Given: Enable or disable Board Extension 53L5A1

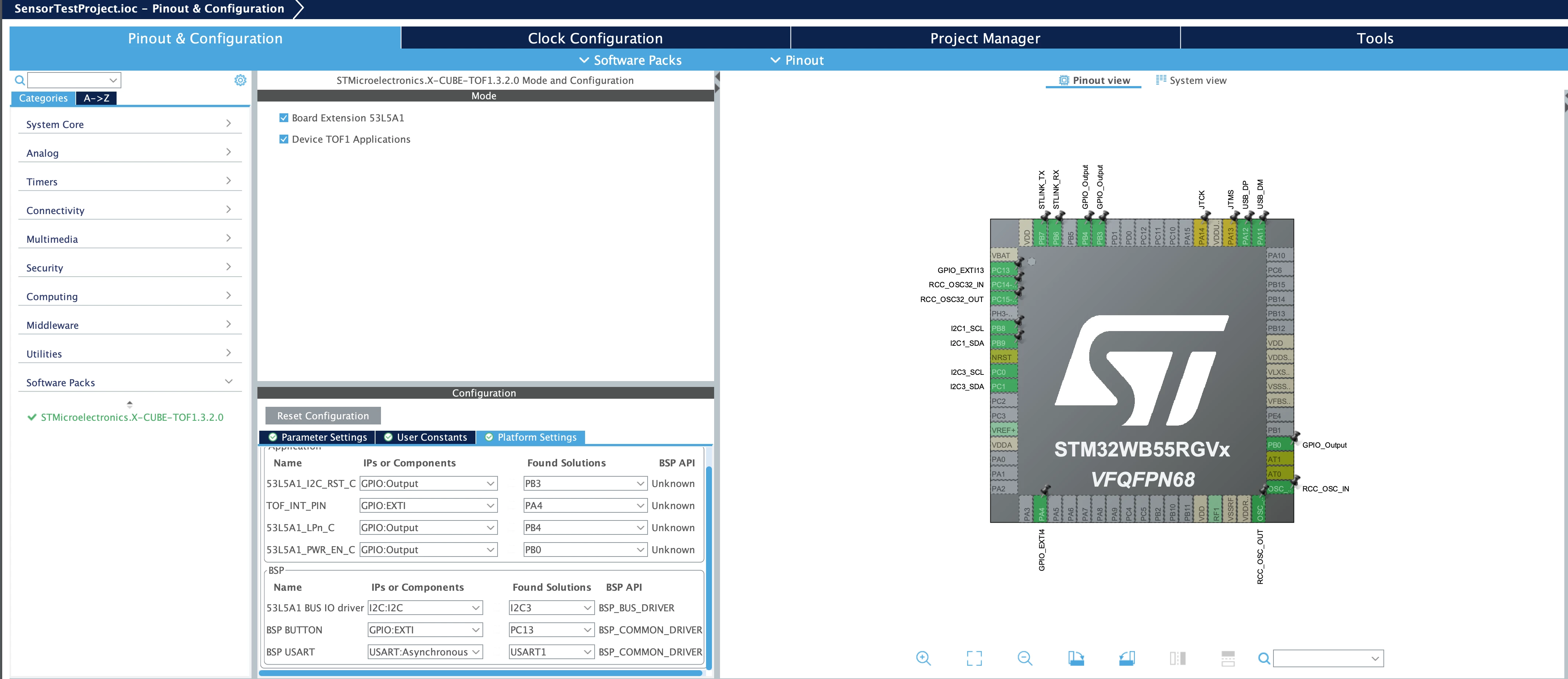Looking at the screenshot, I should pyautogui.click(x=284, y=118).
